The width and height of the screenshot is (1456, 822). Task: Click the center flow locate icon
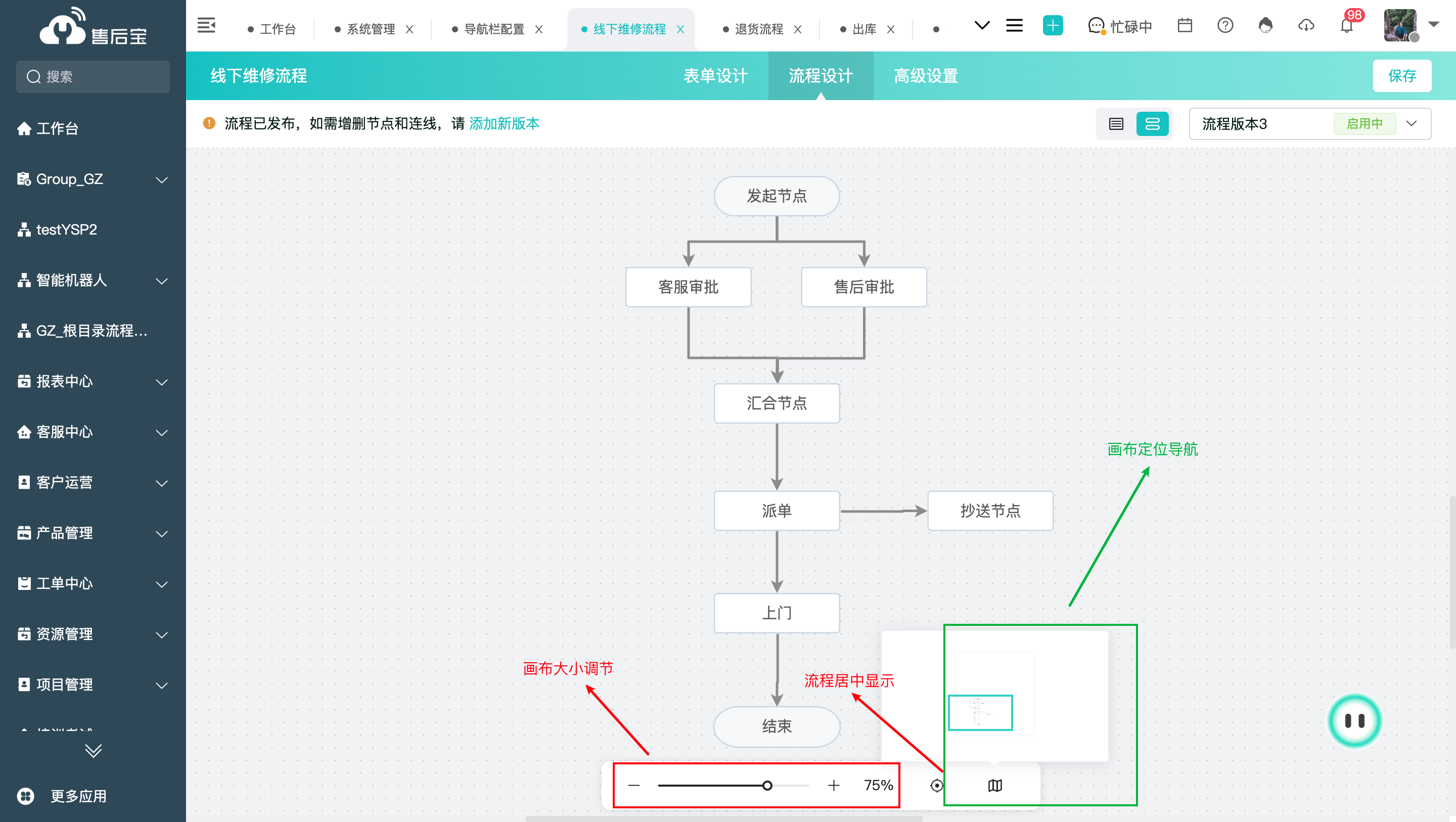pyautogui.click(x=937, y=785)
